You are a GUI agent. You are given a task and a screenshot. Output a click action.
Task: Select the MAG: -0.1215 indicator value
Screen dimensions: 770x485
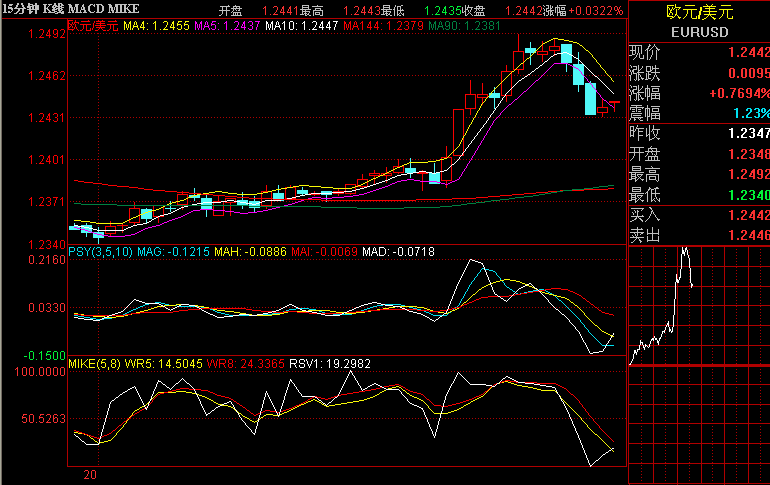coord(173,252)
